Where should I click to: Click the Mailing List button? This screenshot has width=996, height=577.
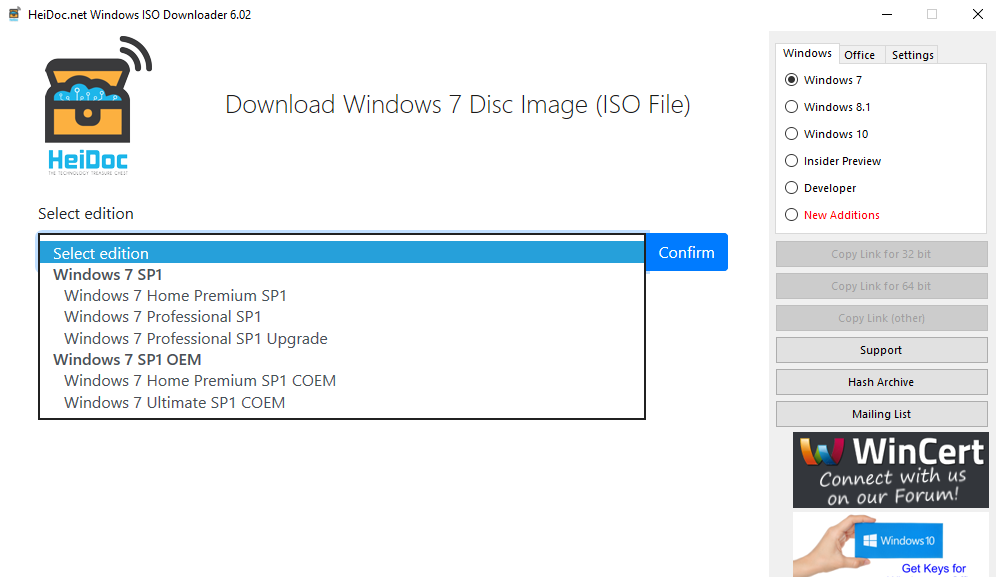click(x=881, y=414)
